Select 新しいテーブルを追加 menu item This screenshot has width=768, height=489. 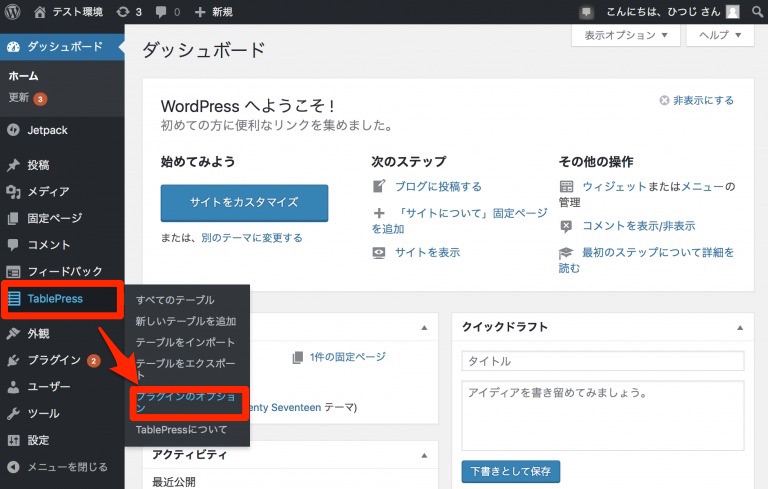point(186,321)
